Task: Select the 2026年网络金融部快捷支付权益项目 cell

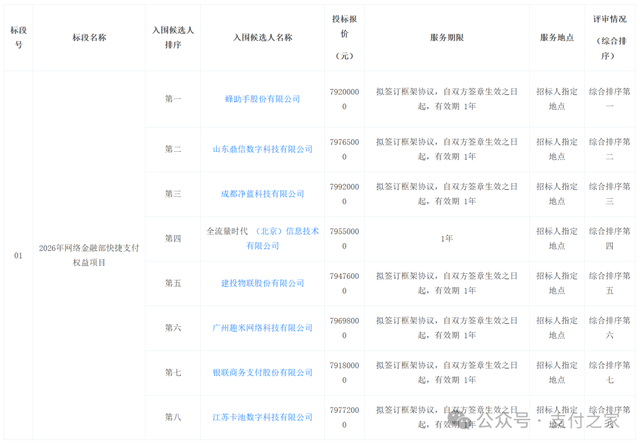Action: (89, 255)
